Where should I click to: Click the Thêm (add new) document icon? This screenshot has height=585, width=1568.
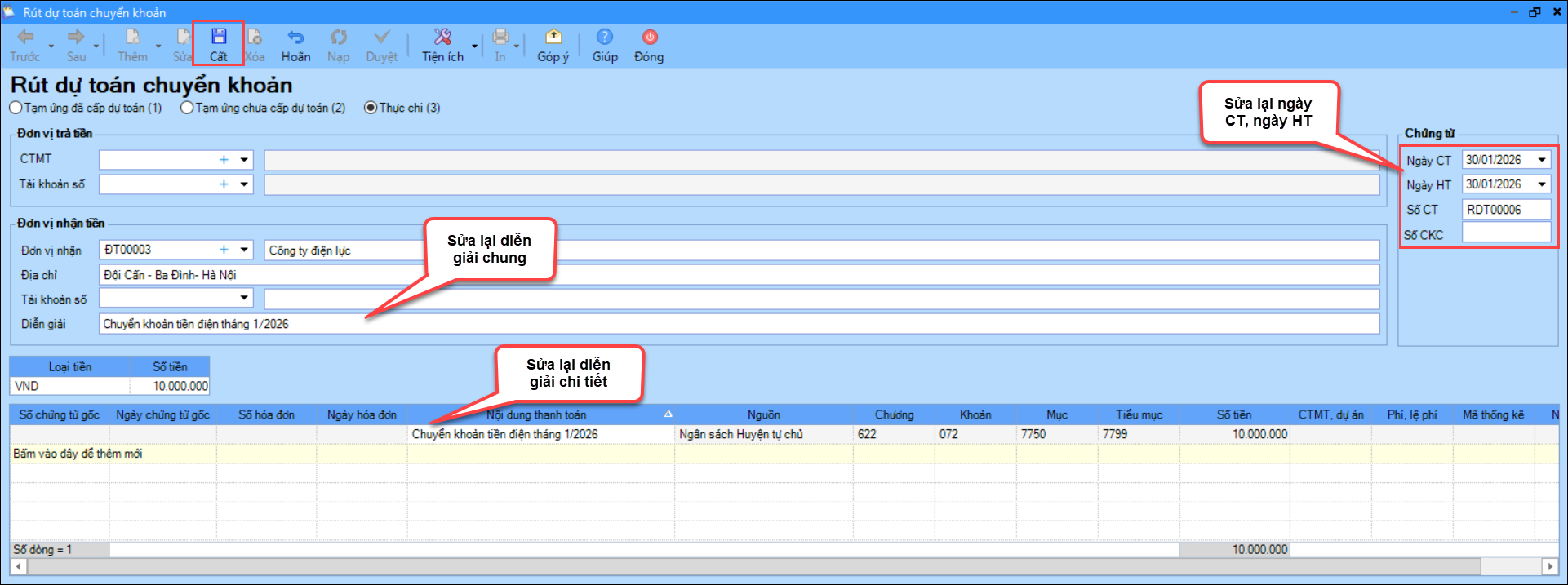(132, 37)
